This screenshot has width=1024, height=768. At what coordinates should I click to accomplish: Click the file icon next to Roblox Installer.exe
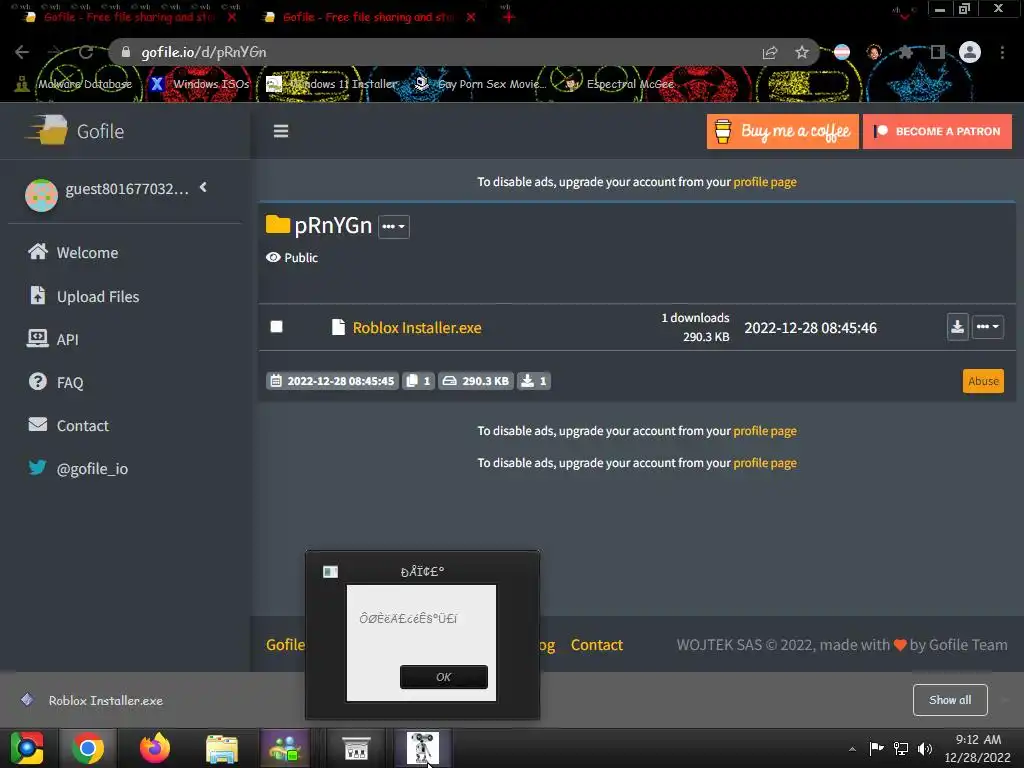(x=338, y=327)
